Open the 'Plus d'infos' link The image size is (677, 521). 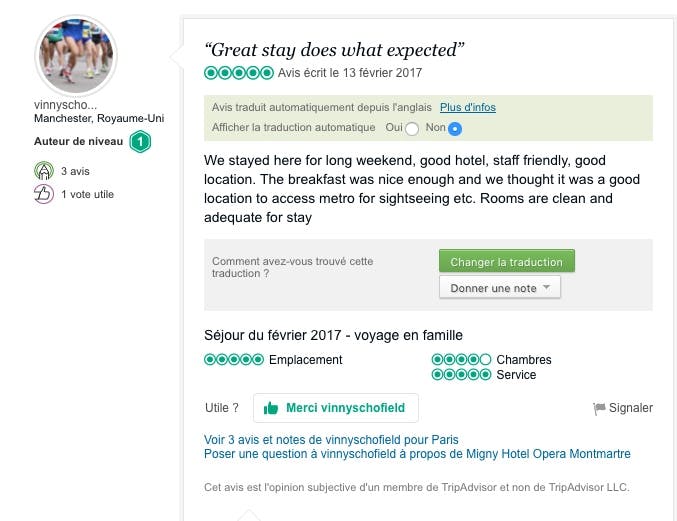tap(468, 107)
